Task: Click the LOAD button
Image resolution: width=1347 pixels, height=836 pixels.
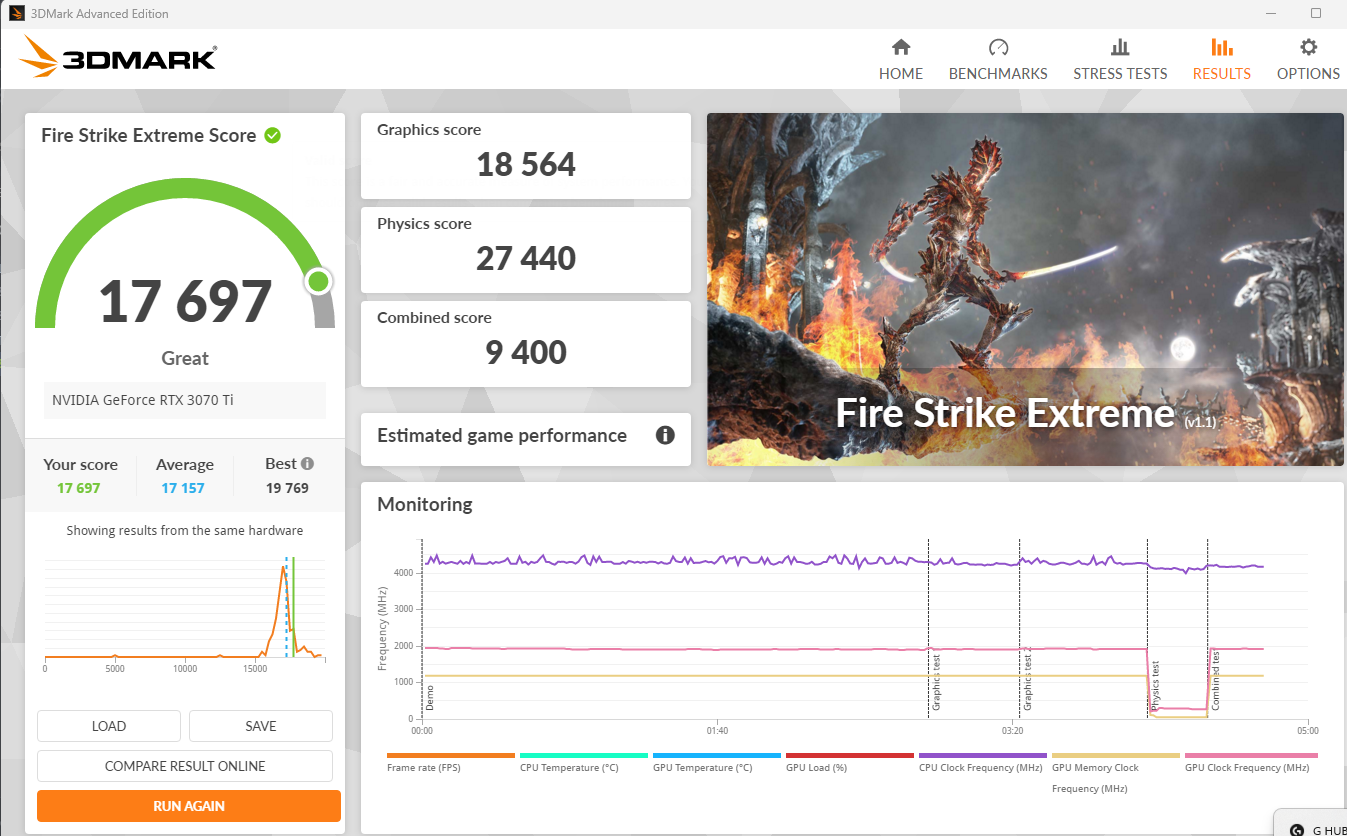Action: point(109,726)
